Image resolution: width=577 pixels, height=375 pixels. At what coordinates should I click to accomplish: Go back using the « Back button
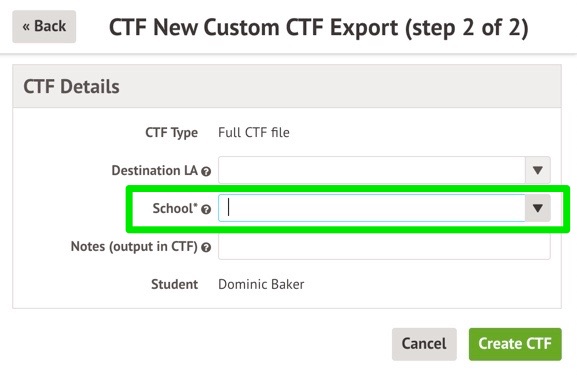[44, 26]
